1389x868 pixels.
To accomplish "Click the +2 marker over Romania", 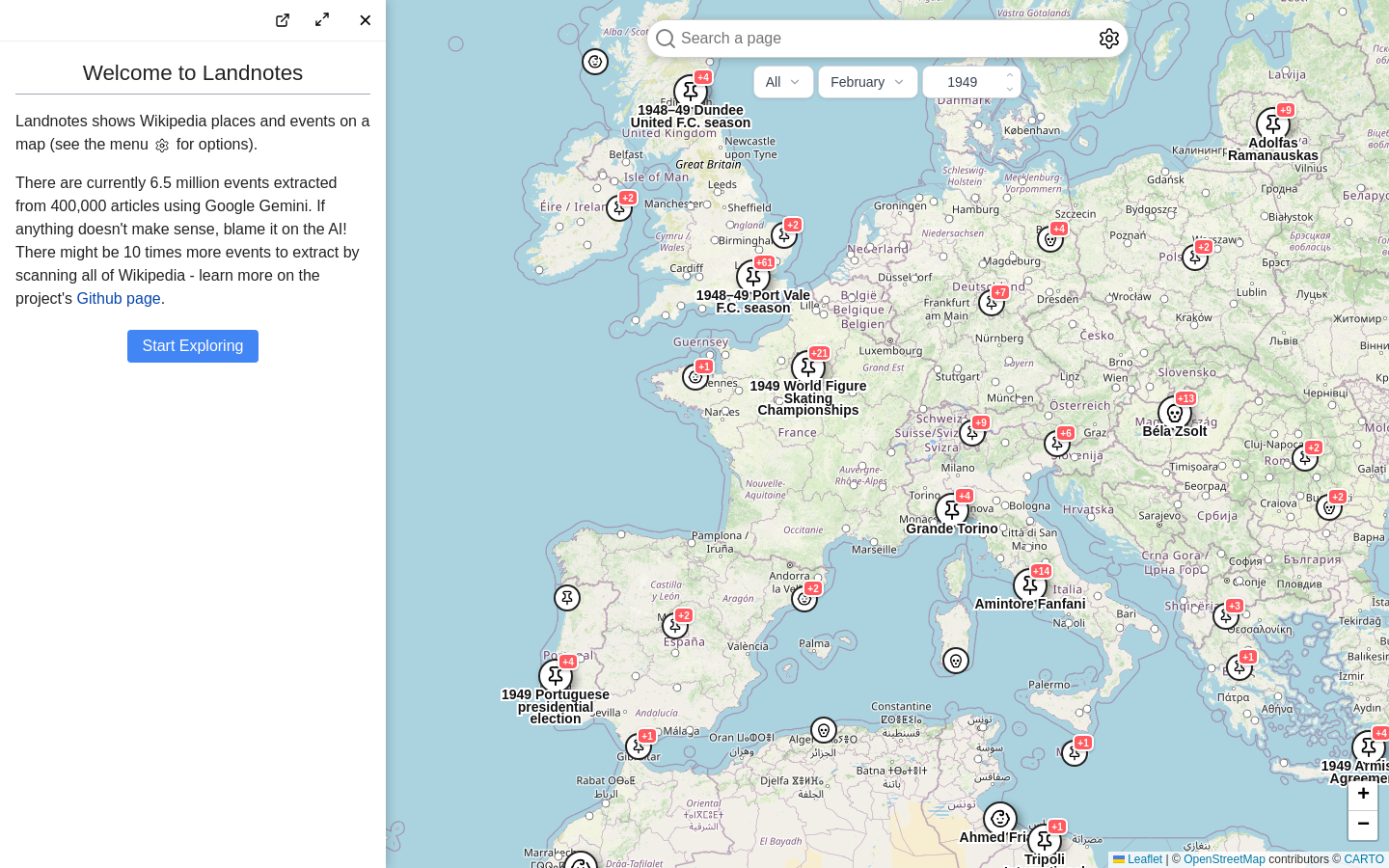I will tap(1305, 457).
